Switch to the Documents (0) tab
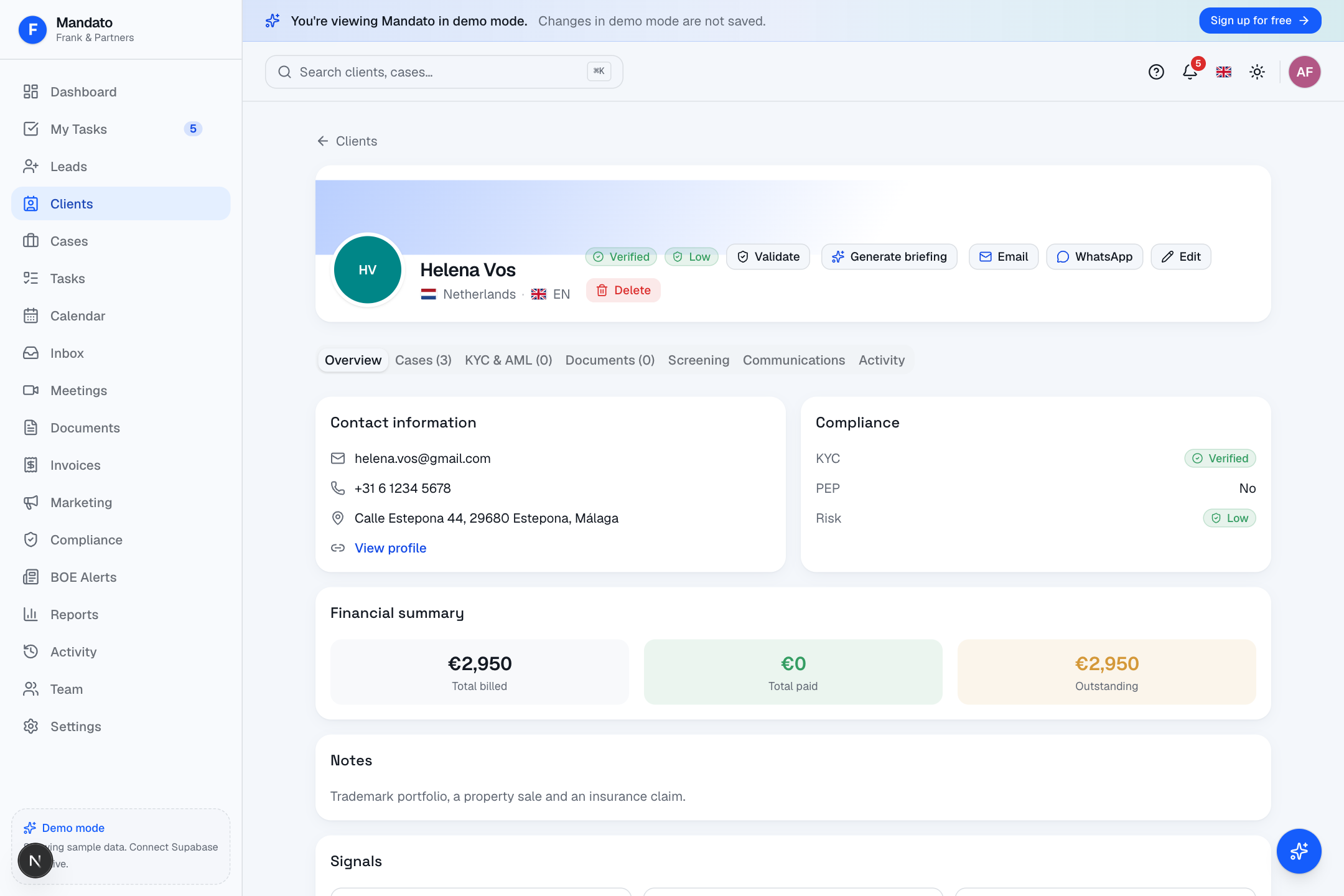 [x=610, y=360]
